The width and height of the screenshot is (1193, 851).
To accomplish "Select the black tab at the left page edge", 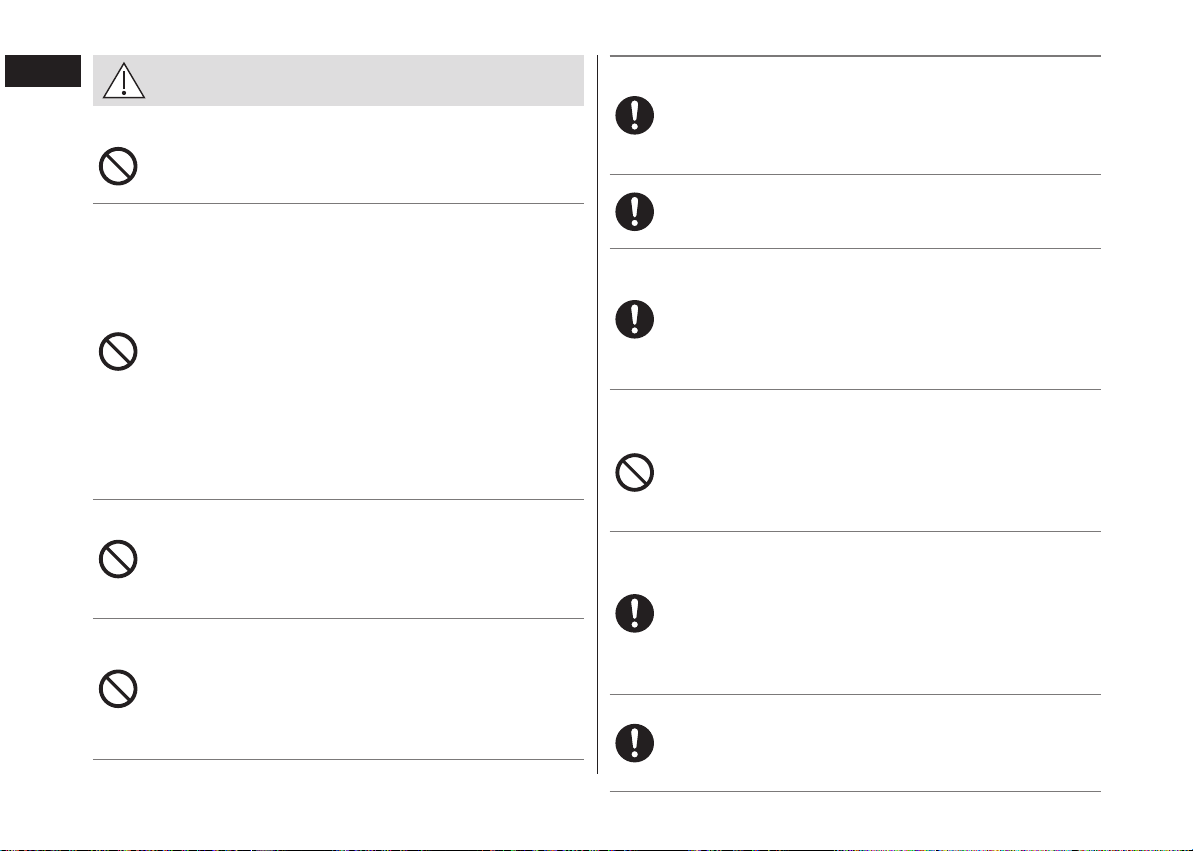I will click(43, 71).
